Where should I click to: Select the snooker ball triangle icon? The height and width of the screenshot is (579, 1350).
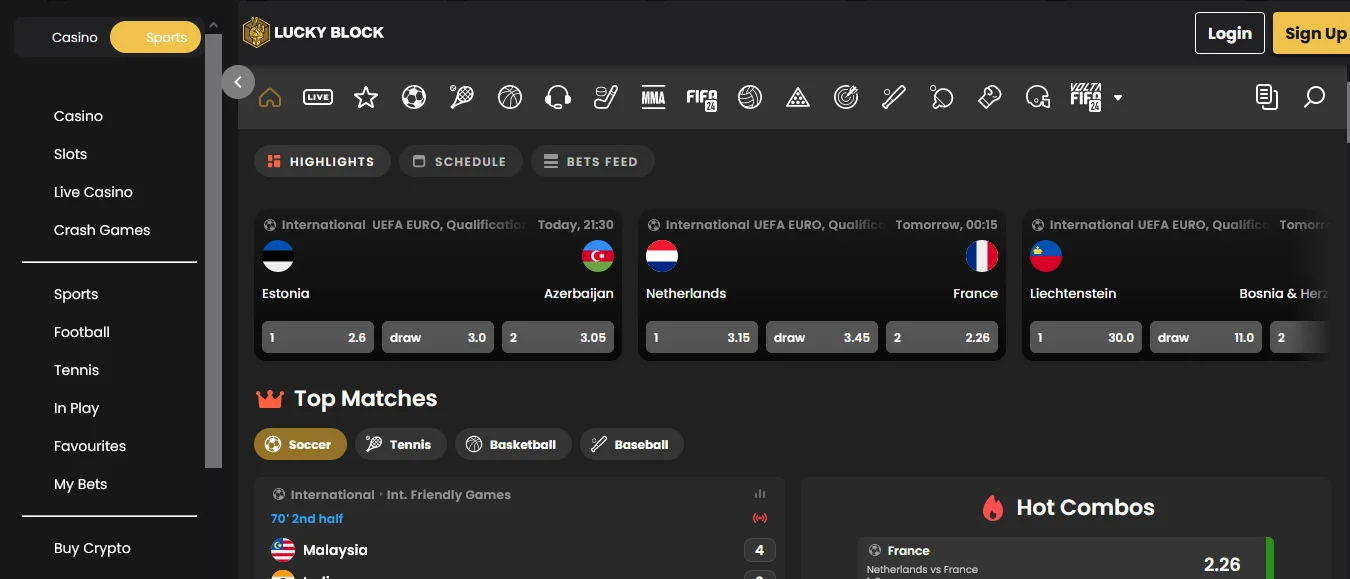tap(798, 97)
